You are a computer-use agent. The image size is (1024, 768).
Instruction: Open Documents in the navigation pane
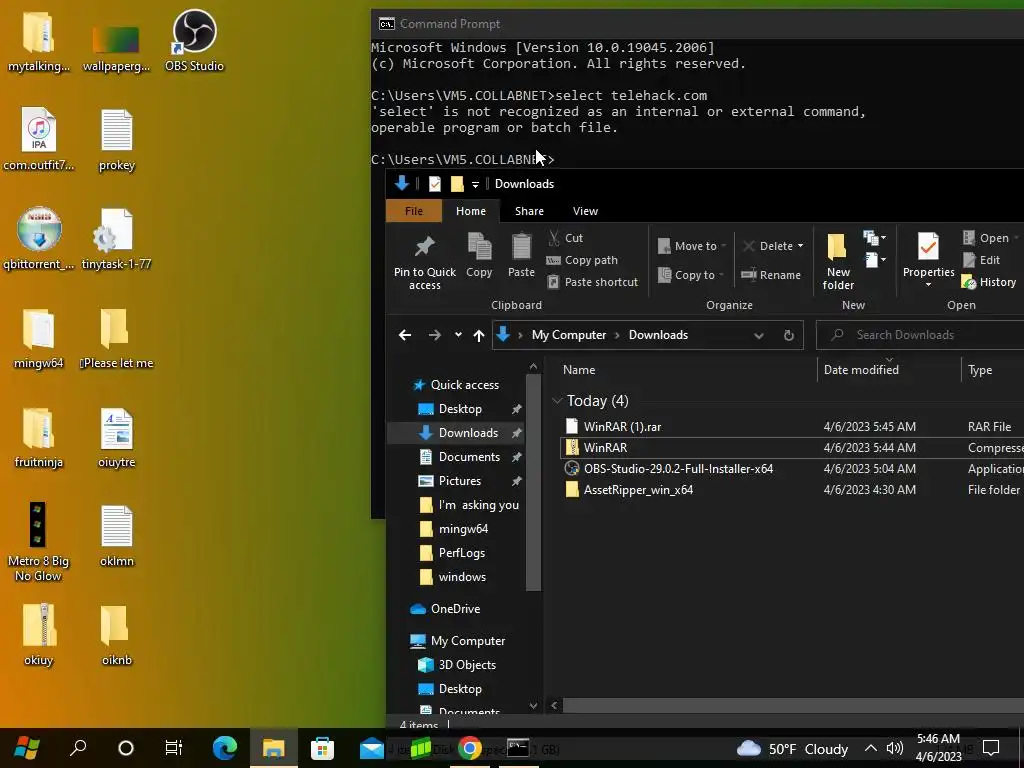click(469, 456)
